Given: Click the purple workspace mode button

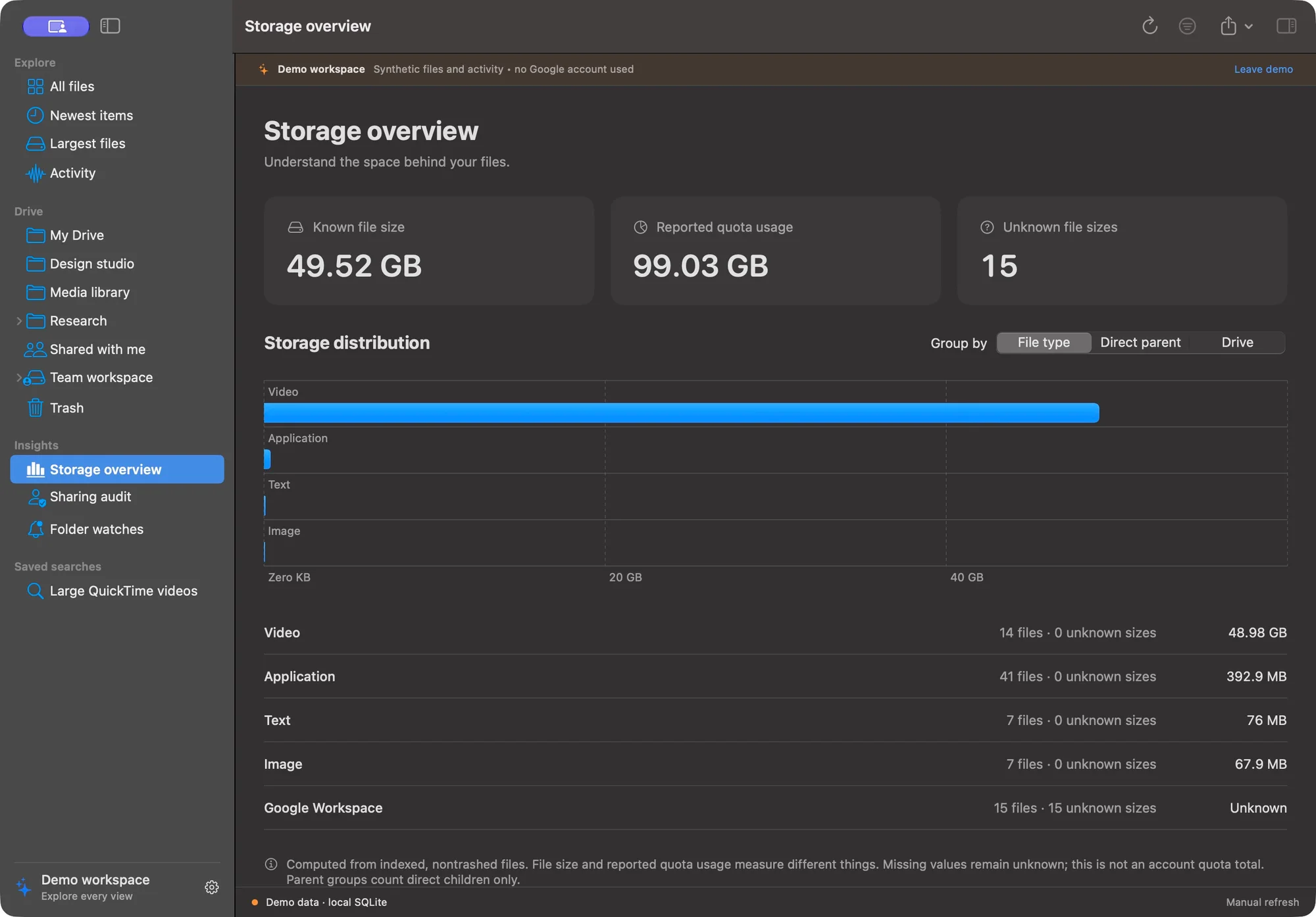Looking at the screenshot, I should [x=56, y=26].
